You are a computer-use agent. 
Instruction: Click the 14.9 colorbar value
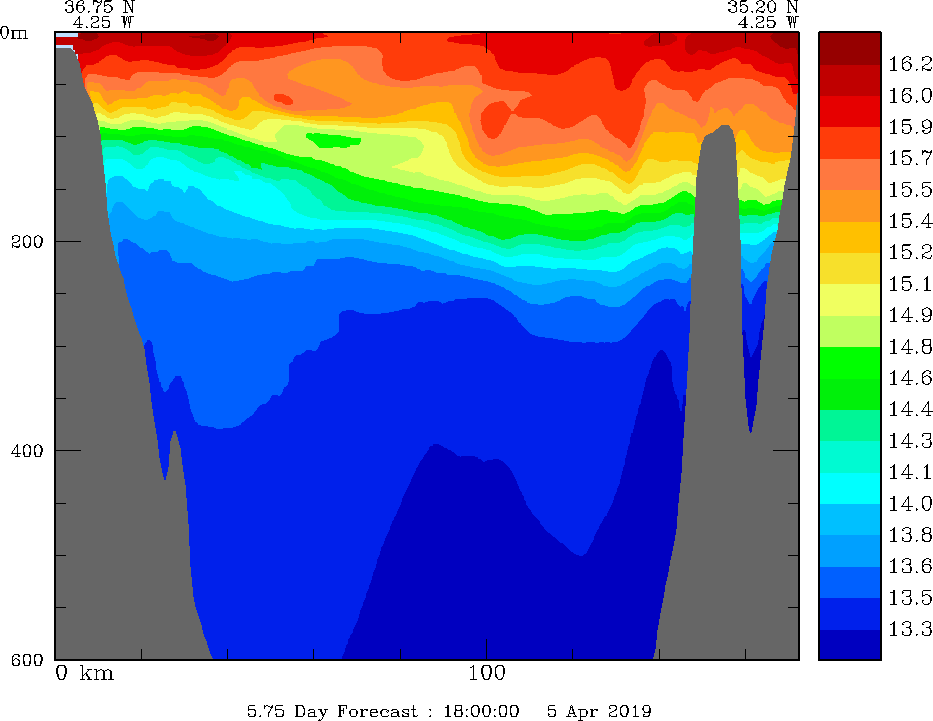(x=910, y=315)
